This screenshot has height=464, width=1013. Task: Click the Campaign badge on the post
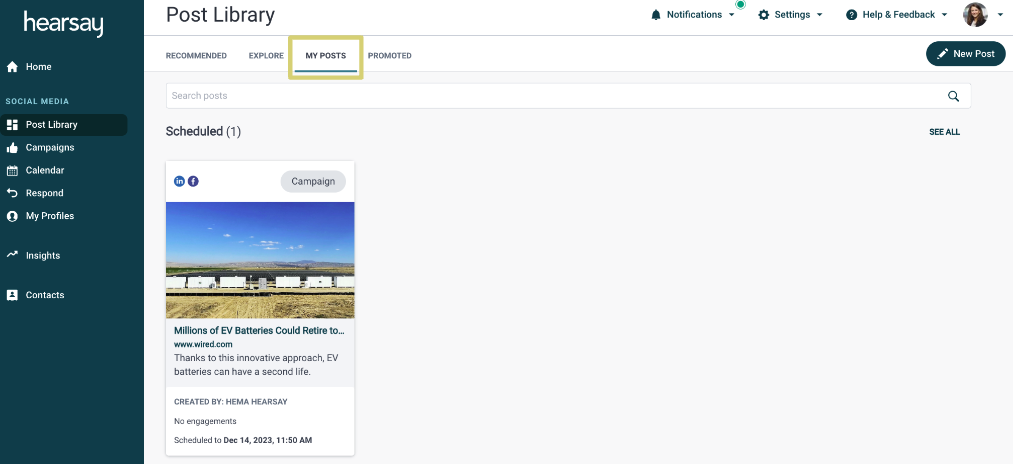point(313,182)
